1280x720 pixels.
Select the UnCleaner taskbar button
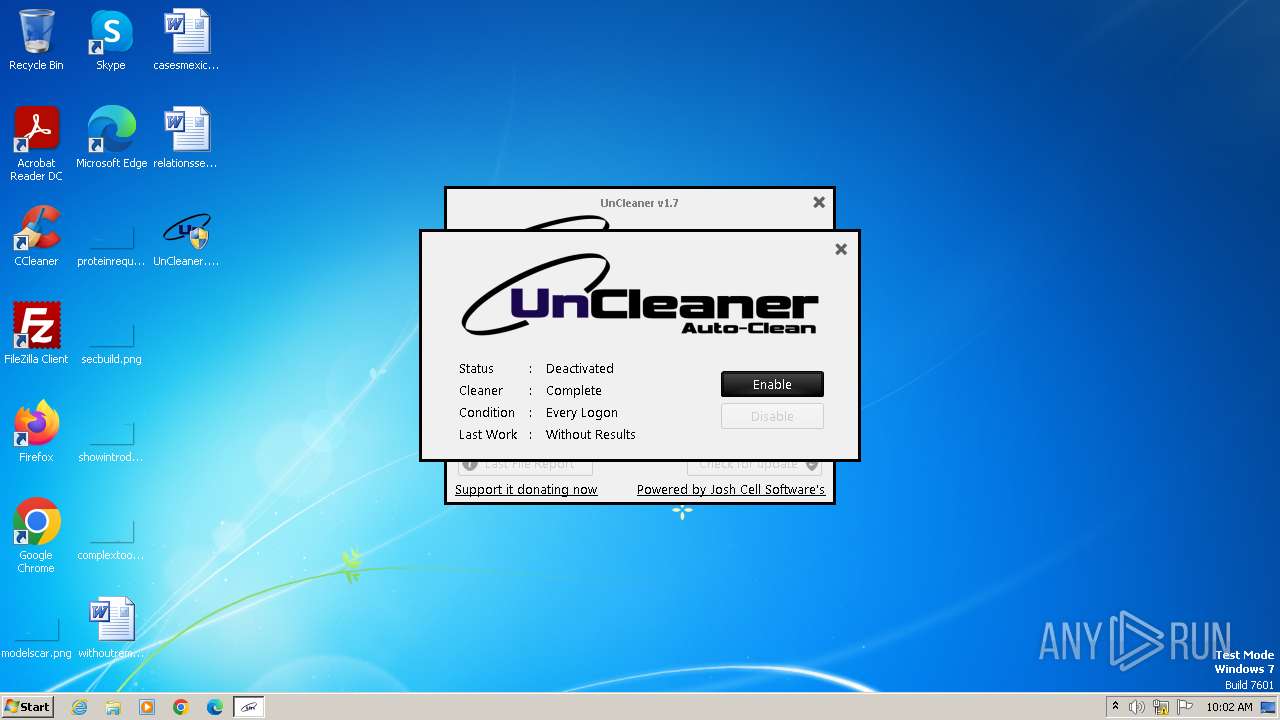point(249,707)
